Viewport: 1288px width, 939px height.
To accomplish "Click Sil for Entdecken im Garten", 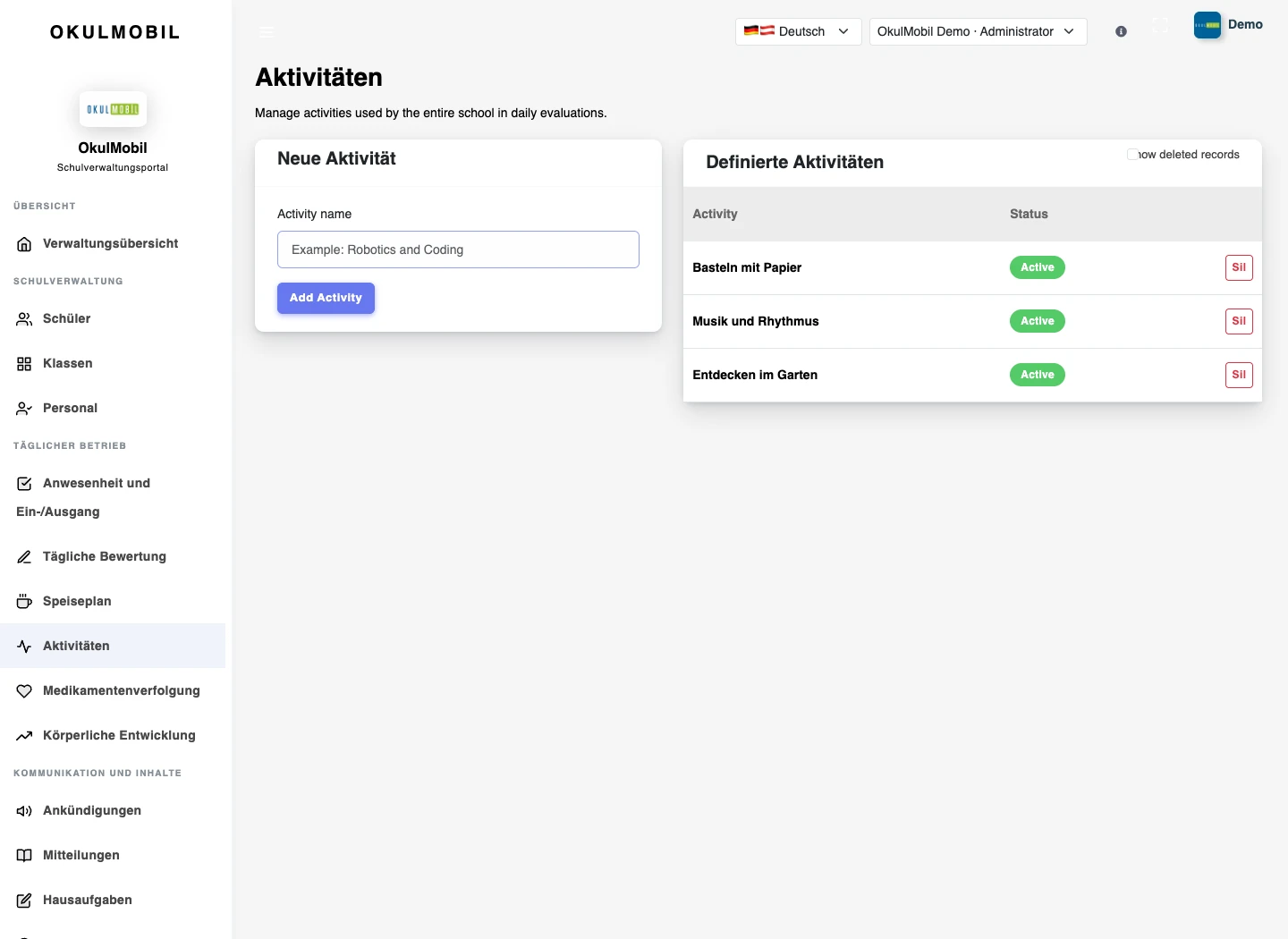I will (x=1239, y=375).
